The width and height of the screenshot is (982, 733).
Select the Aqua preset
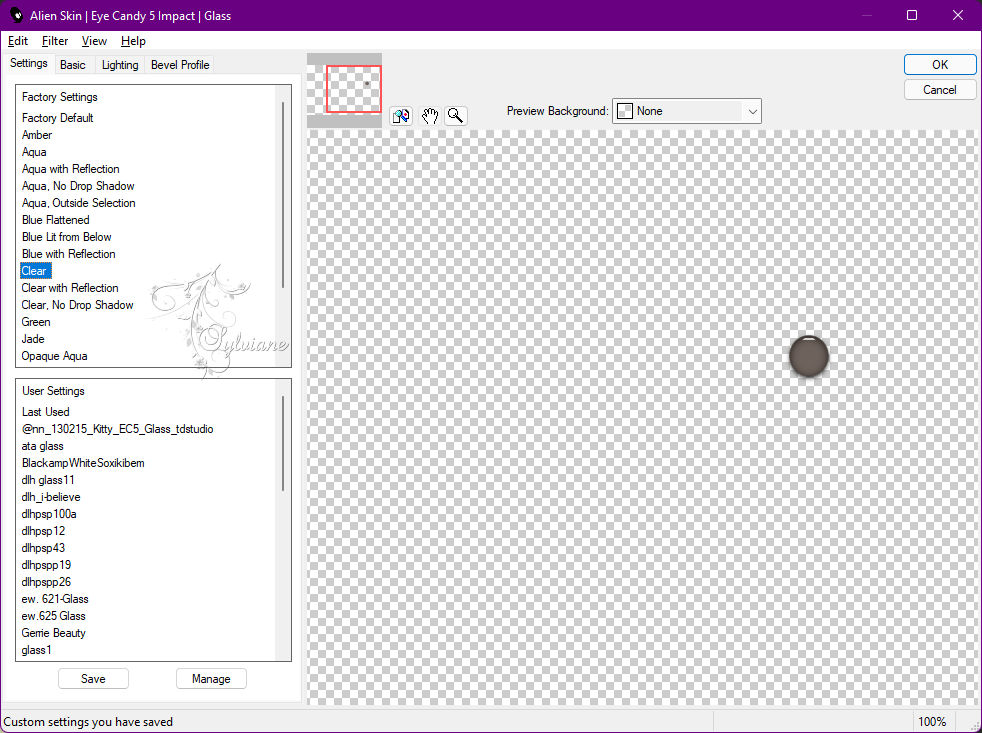34,152
